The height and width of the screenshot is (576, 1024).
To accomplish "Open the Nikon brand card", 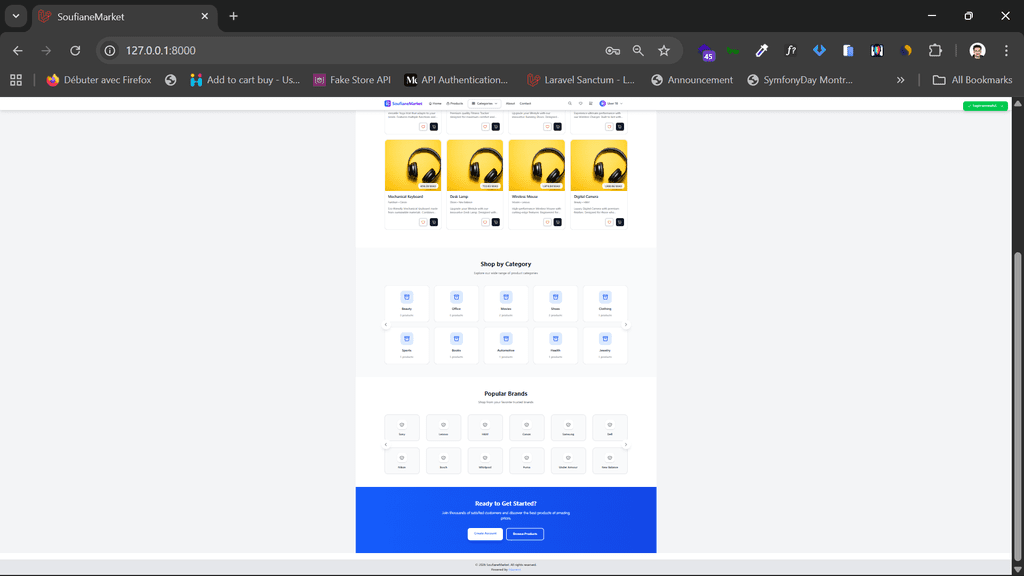I will pyautogui.click(x=402, y=461).
